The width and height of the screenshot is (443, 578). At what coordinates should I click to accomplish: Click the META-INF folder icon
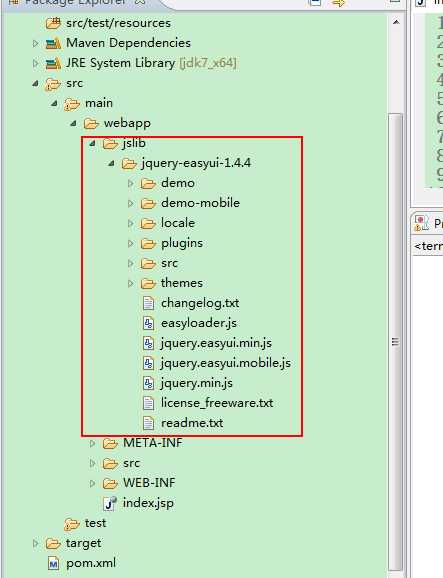[110, 443]
